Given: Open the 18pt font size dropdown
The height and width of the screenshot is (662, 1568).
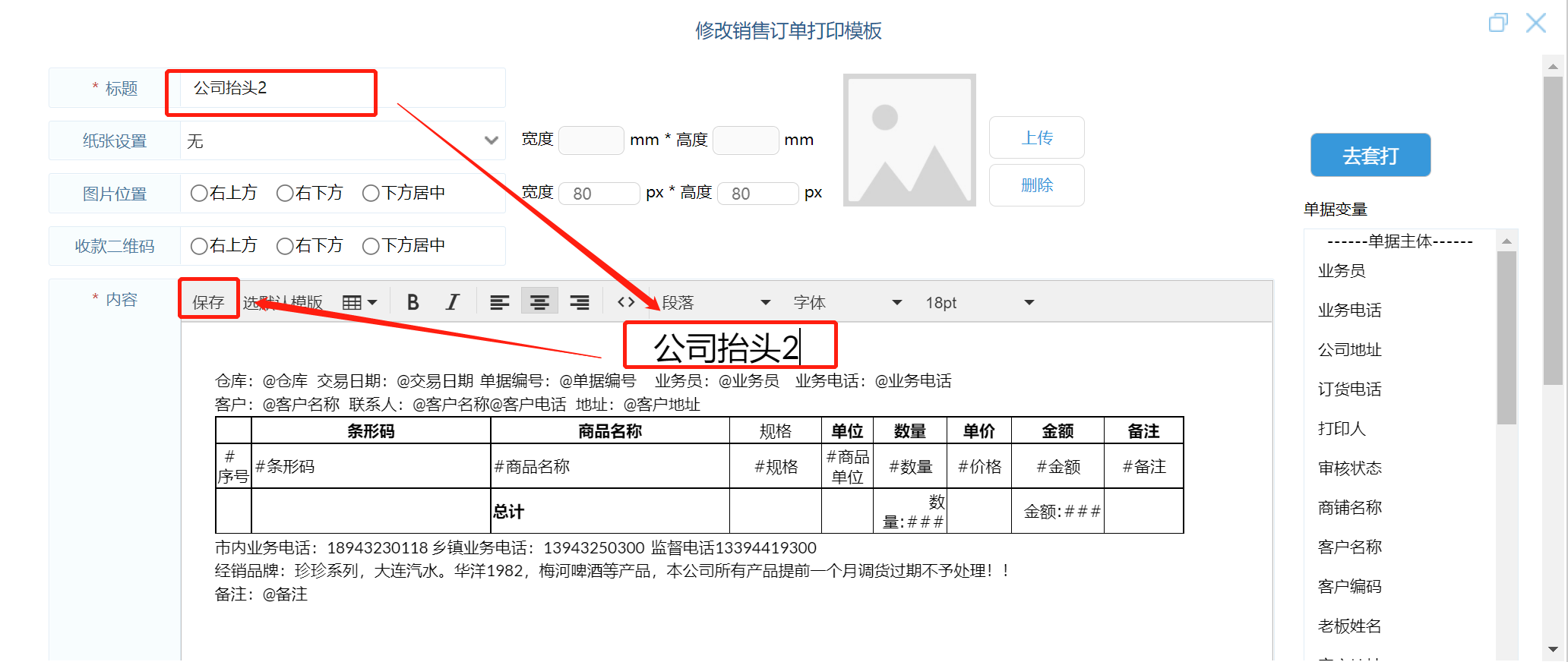Looking at the screenshot, I should tap(980, 302).
